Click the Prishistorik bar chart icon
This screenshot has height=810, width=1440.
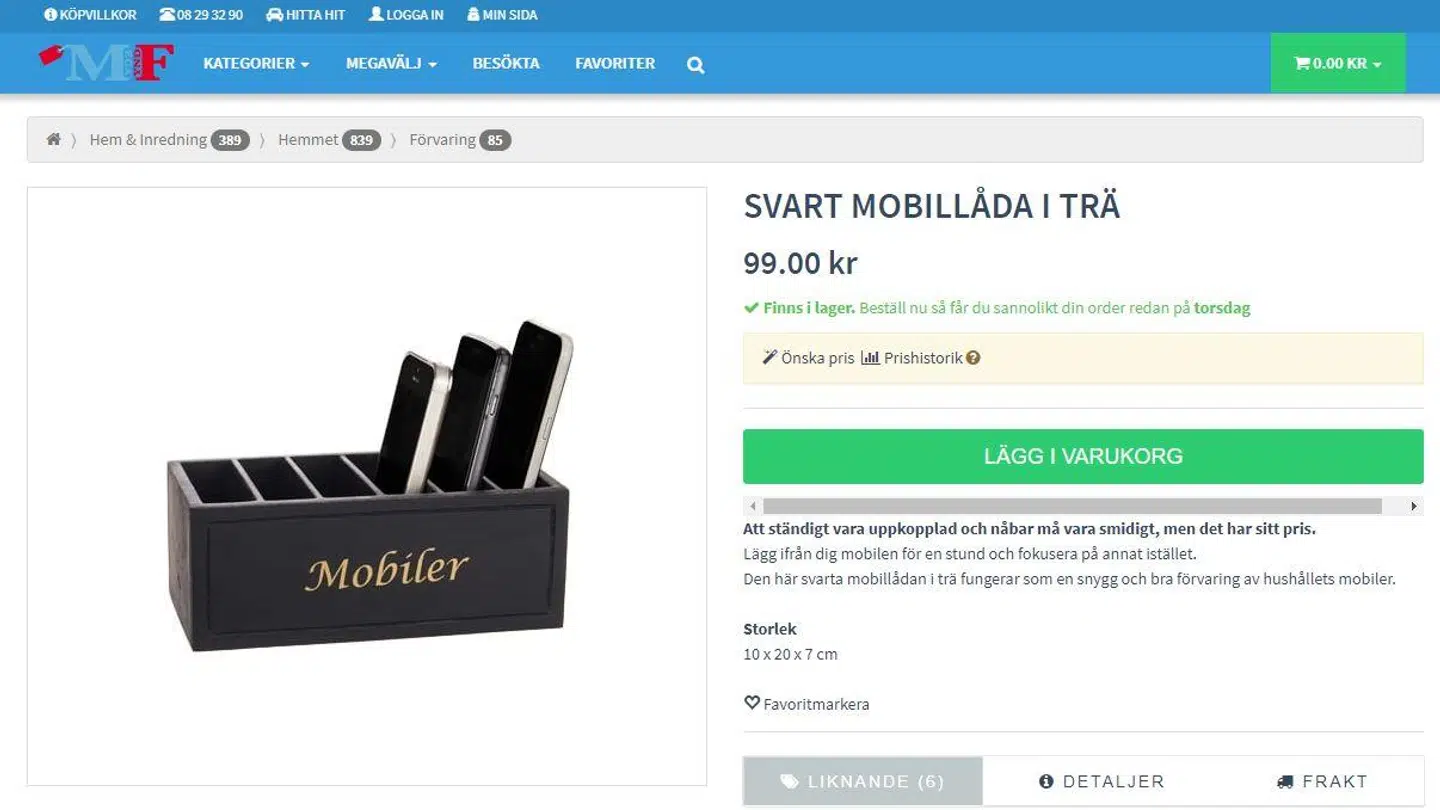coord(870,357)
